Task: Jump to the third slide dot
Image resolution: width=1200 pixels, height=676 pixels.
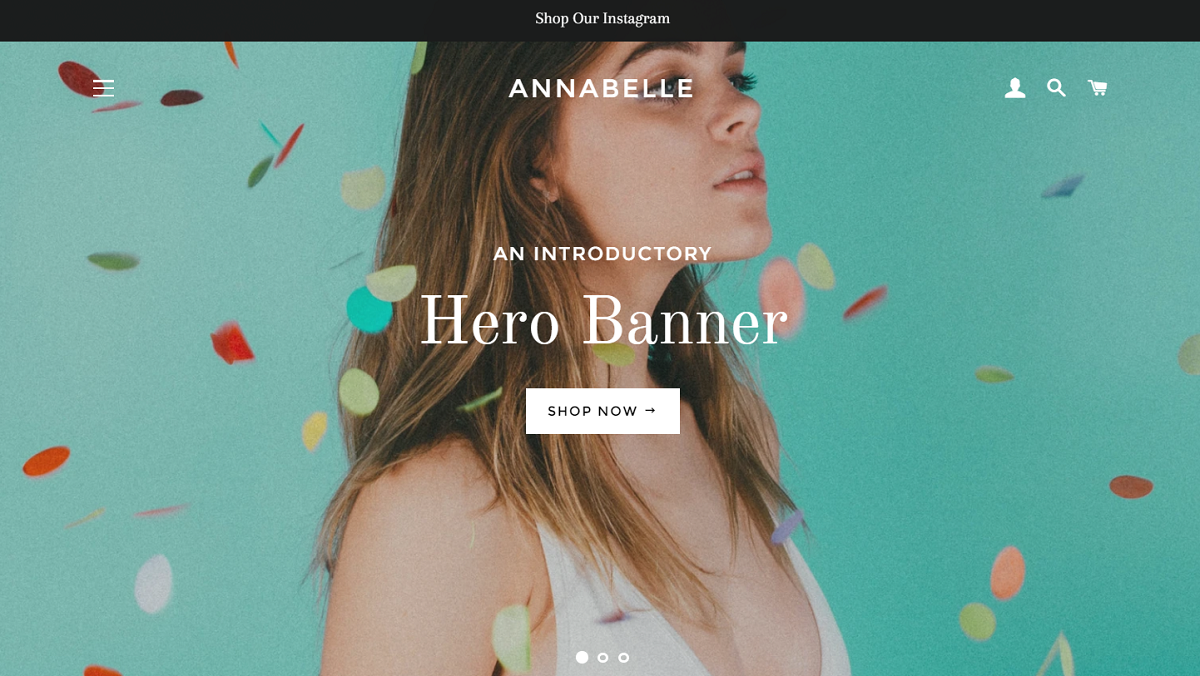Action: [x=624, y=657]
